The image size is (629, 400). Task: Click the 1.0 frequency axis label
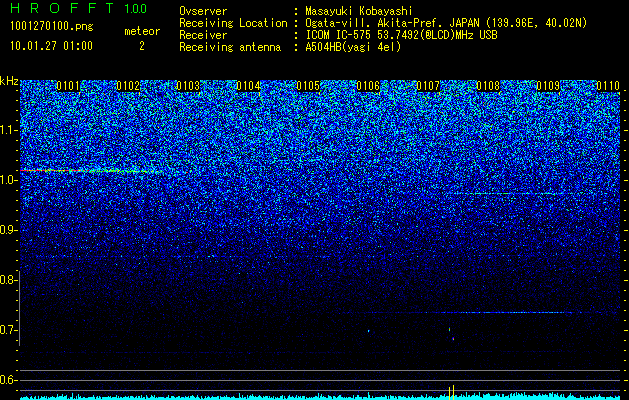tap(7, 180)
